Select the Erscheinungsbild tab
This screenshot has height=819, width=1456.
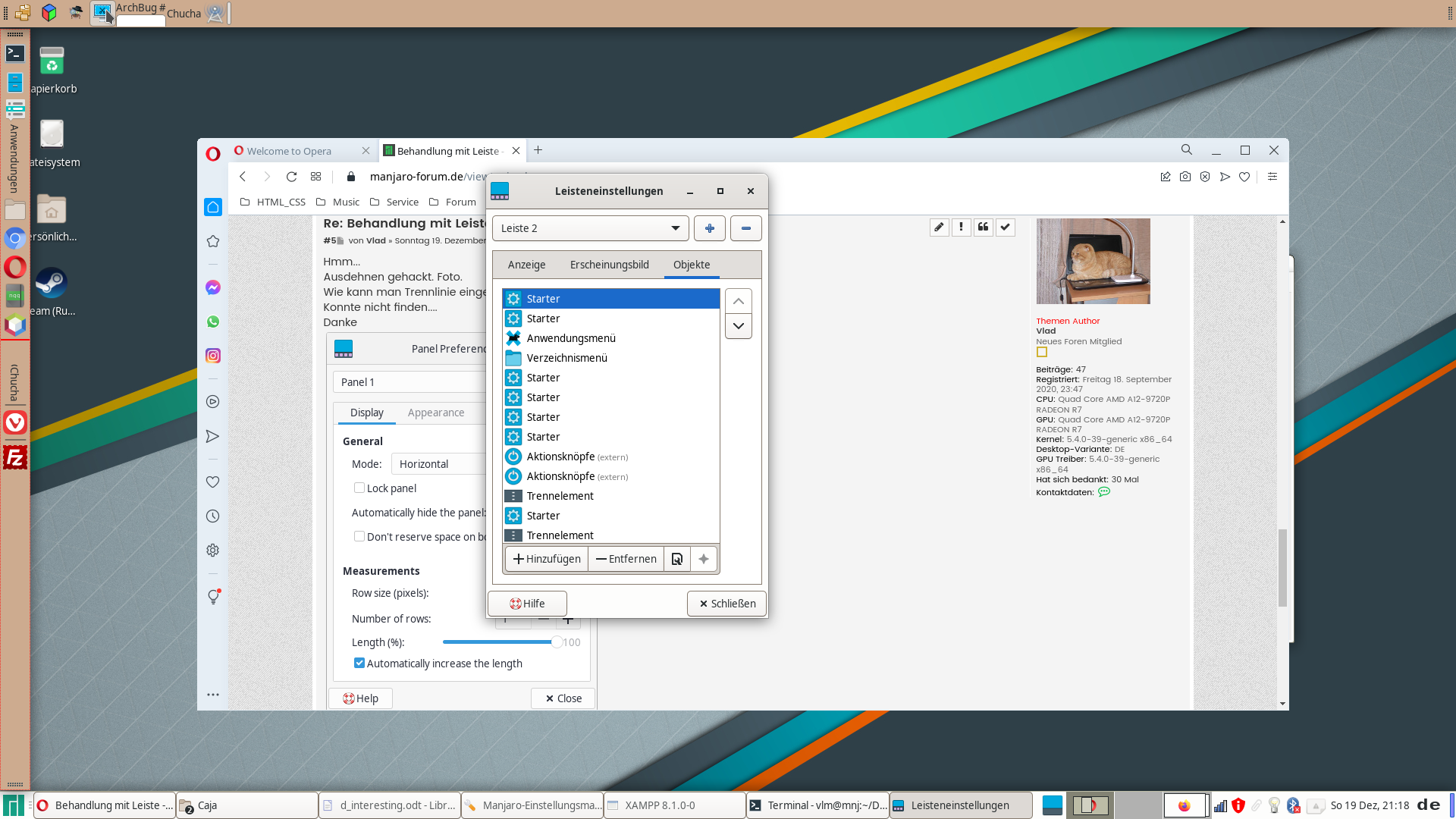tap(609, 264)
